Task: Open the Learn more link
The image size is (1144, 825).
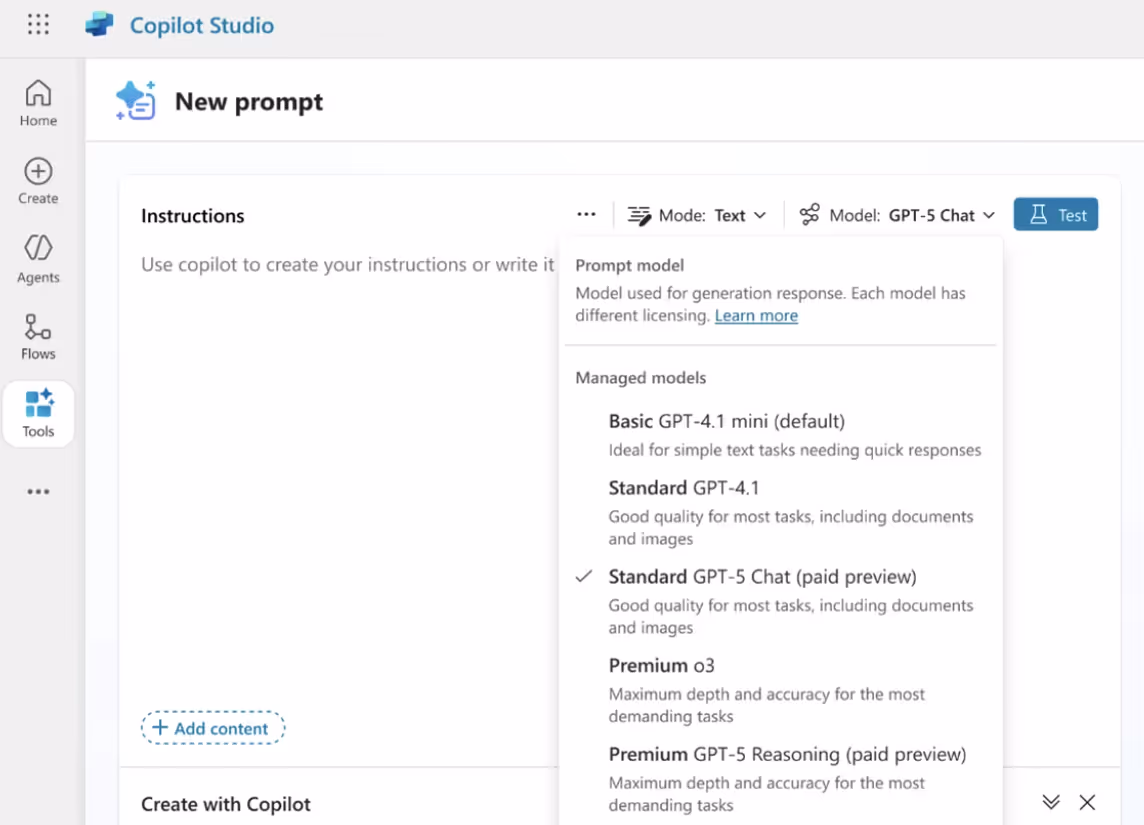Action: point(756,315)
